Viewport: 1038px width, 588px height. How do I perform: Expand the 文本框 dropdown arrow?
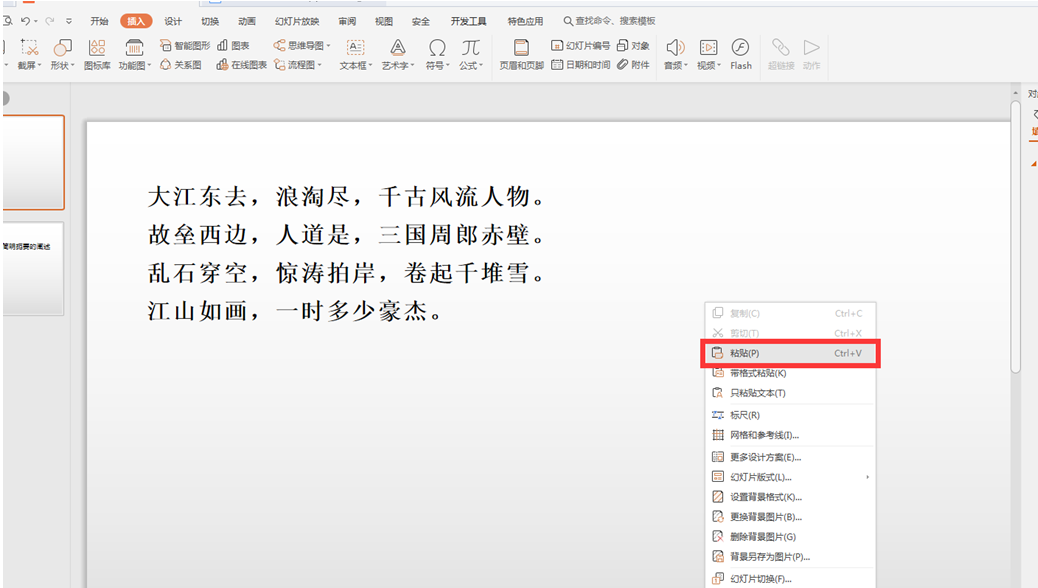pyautogui.click(x=371, y=66)
